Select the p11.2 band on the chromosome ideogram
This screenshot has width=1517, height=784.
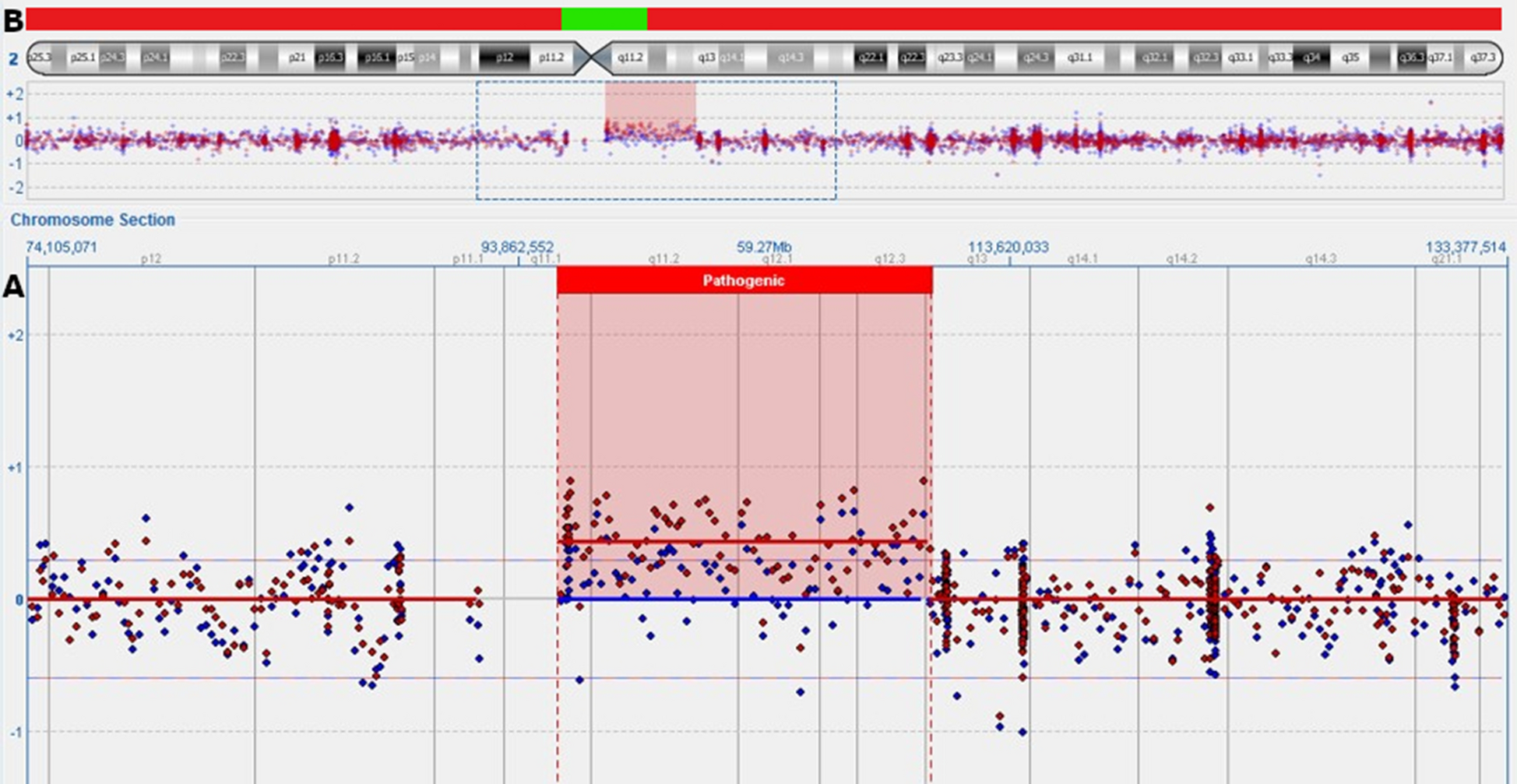pos(551,58)
